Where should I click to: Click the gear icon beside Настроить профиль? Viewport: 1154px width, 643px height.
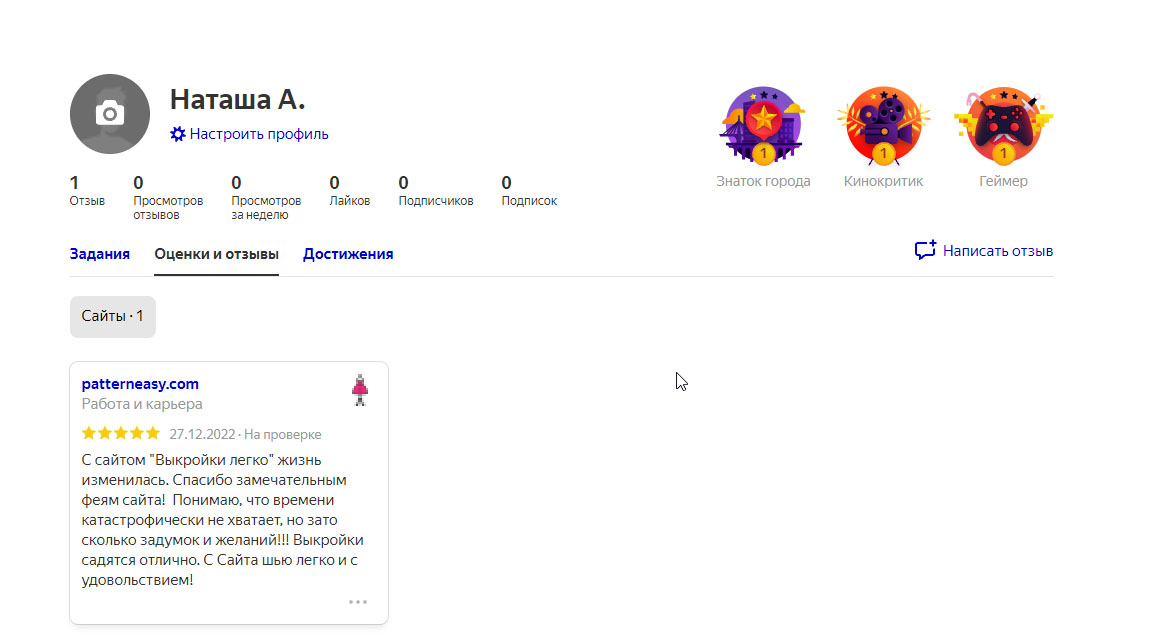(x=178, y=134)
